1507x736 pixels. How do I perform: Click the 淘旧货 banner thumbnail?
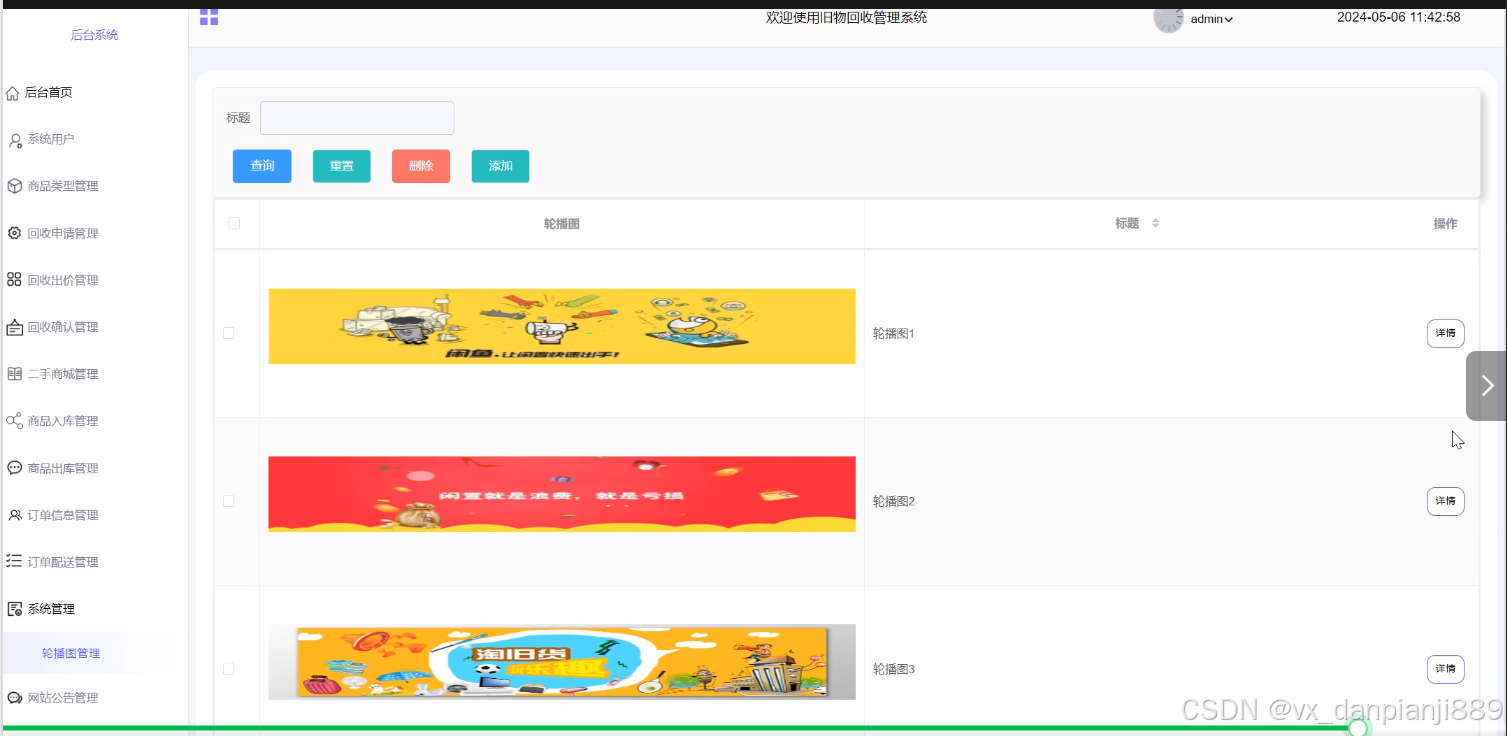click(x=562, y=662)
